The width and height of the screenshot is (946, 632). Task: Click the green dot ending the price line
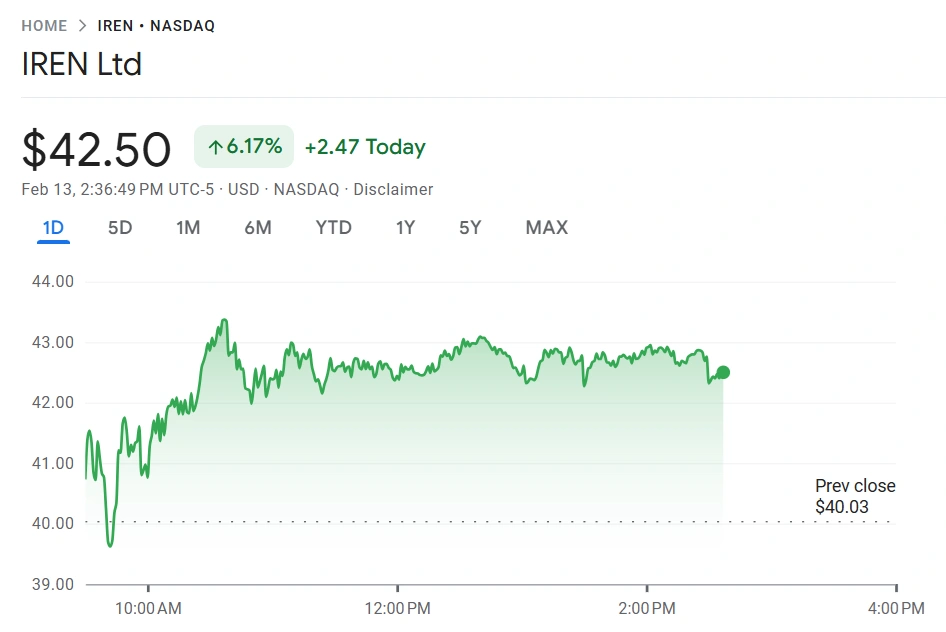tap(723, 373)
